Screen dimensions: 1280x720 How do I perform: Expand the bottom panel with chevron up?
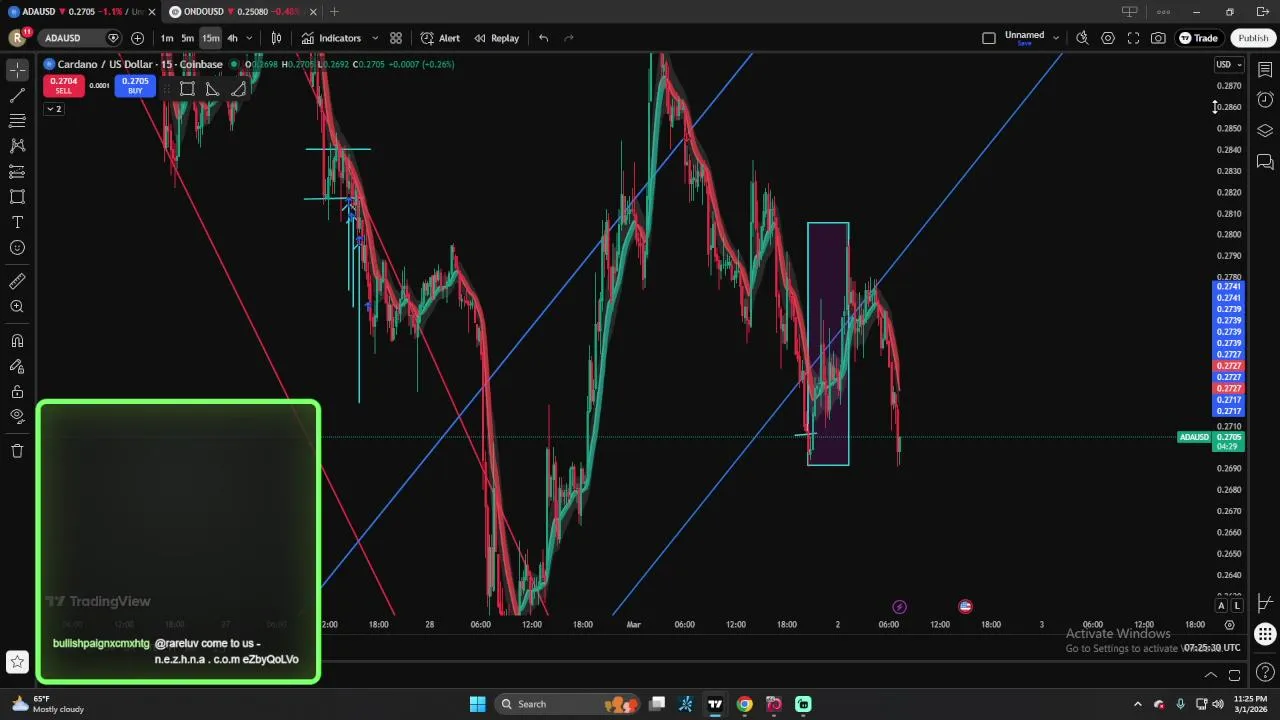click(1210, 675)
